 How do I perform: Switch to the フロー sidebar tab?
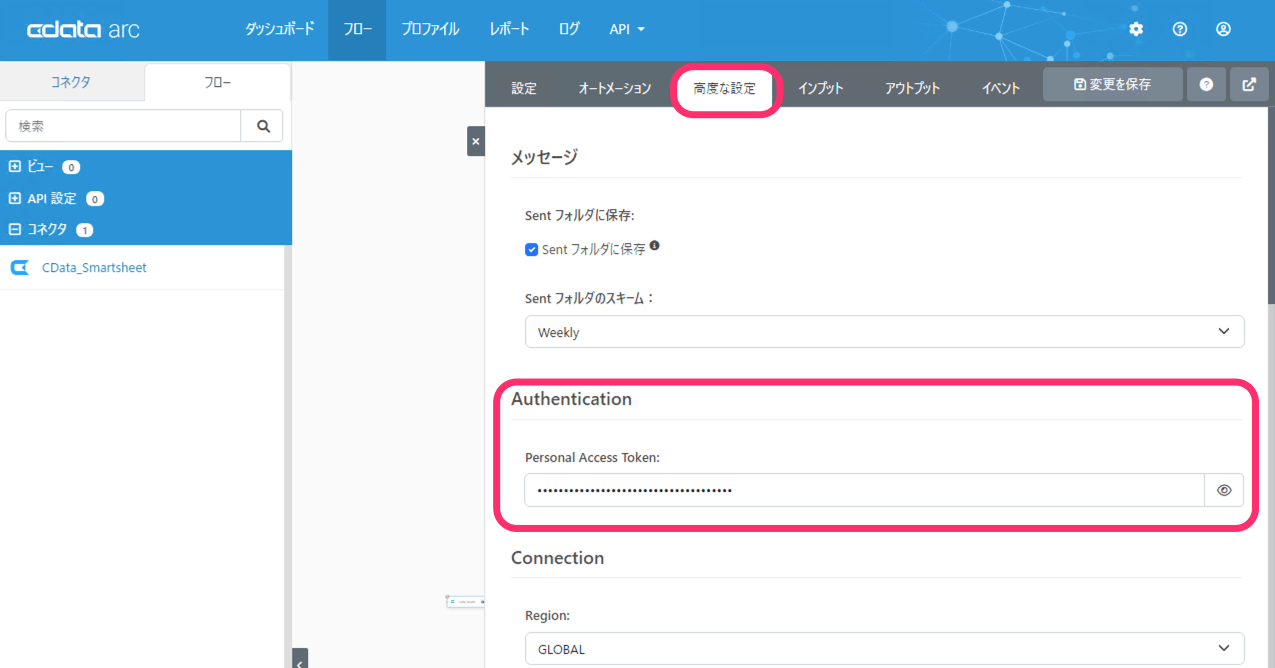[217, 83]
